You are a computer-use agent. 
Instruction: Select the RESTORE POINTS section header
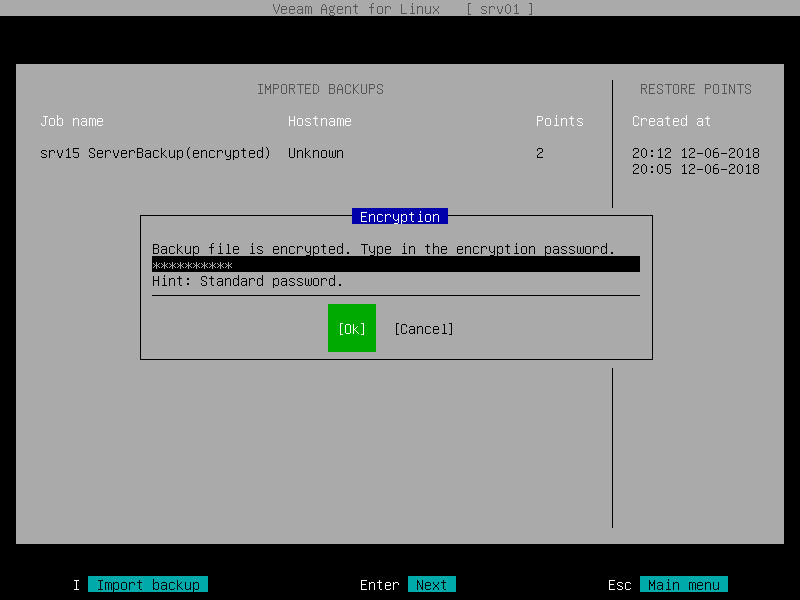pos(695,89)
